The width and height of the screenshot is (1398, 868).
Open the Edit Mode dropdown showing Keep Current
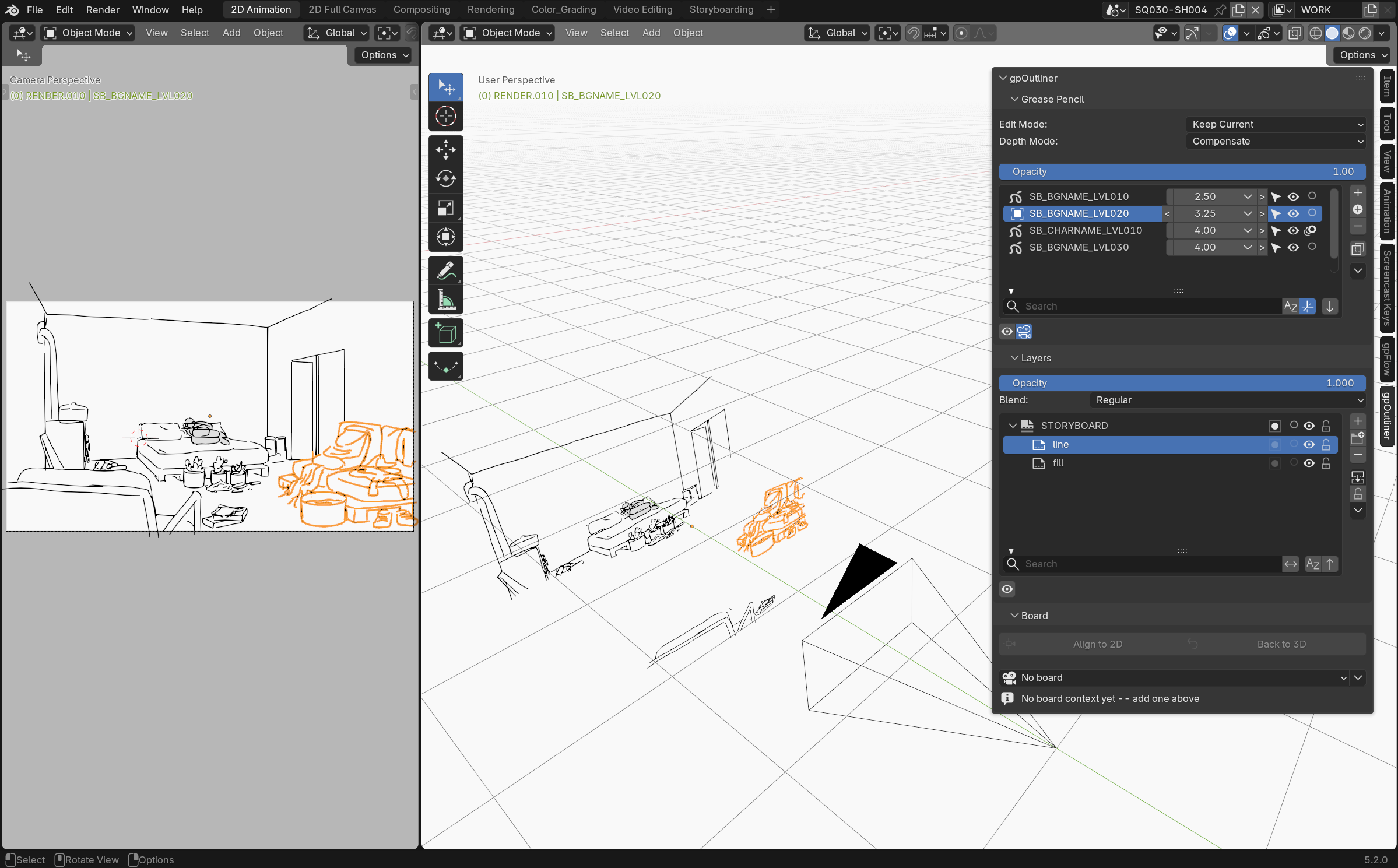tap(1276, 124)
